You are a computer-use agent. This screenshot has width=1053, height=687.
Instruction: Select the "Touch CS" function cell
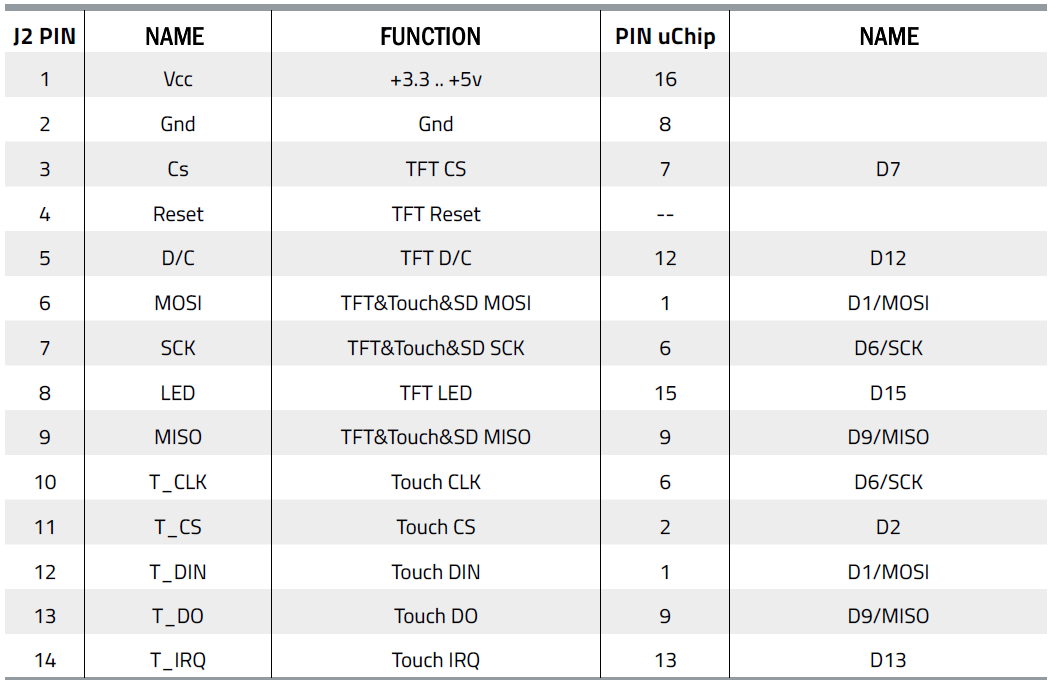coord(435,527)
